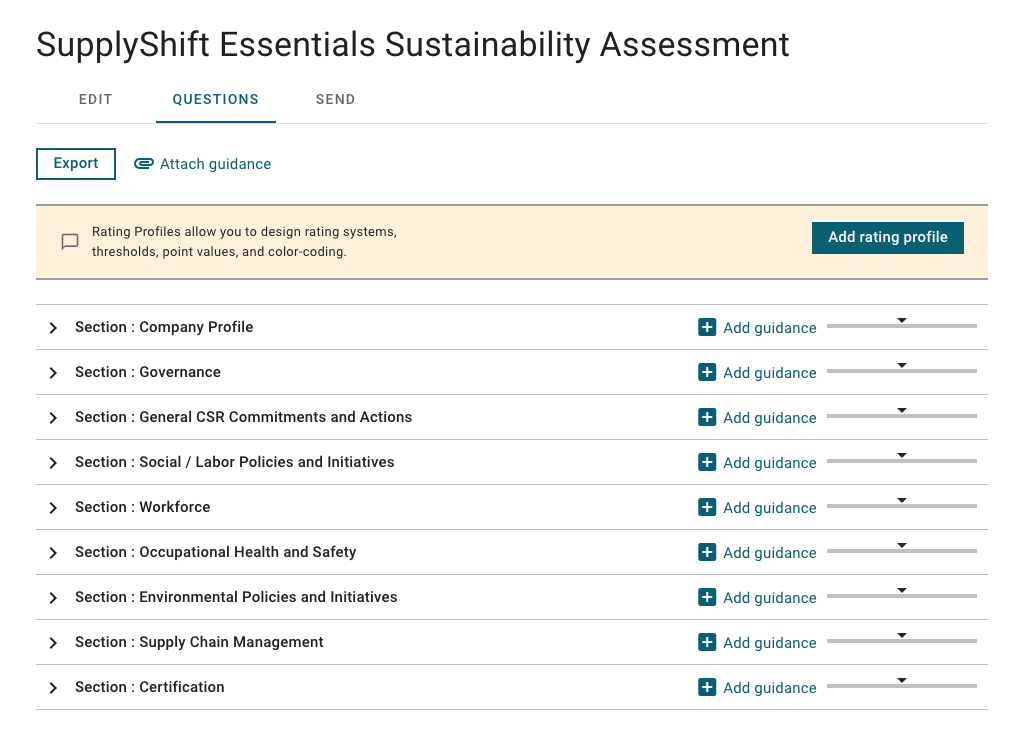The image size is (1034, 744).
Task: Click the SupplyShift Essentials Sustainability Assessment heading
Action: (413, 45)
